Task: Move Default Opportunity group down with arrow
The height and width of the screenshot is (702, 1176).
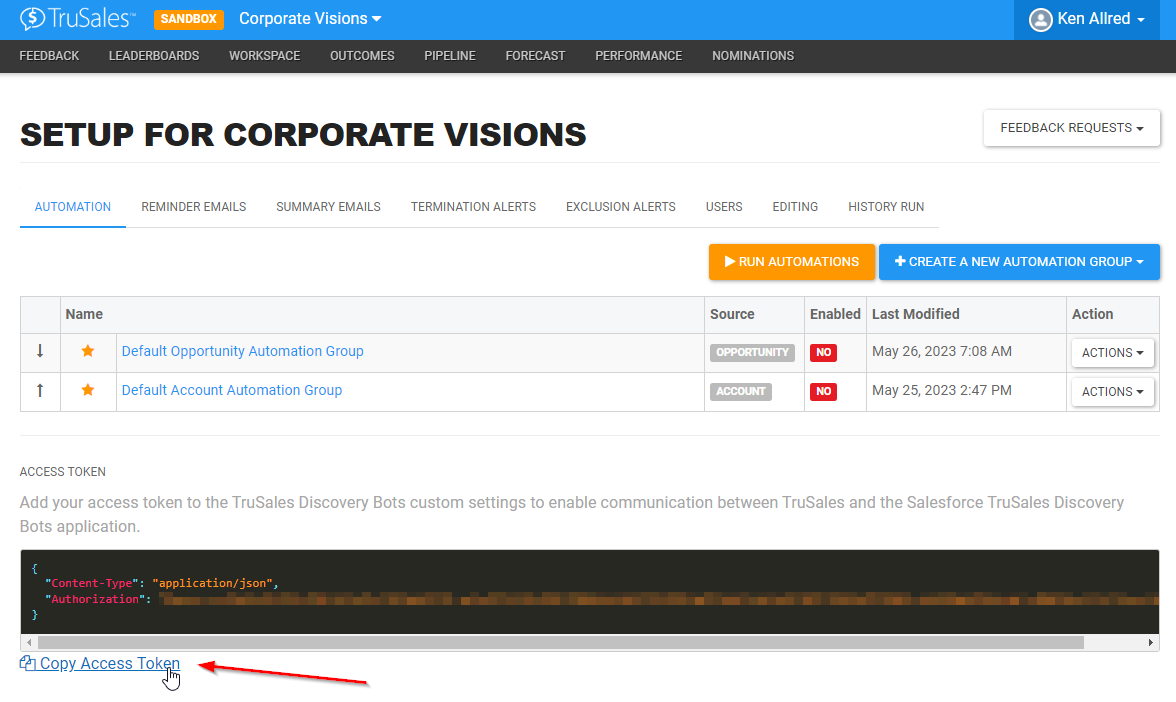Action: pyautogui.click(x=40, y=351)
